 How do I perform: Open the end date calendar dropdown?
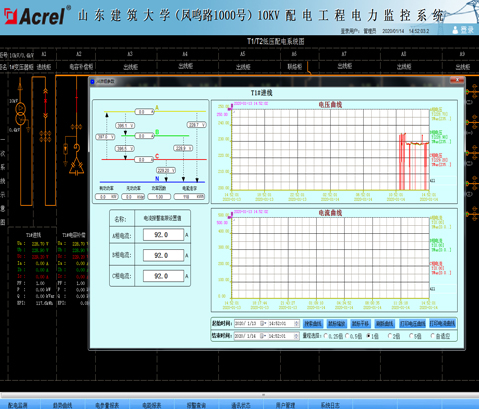click(263, 336)
